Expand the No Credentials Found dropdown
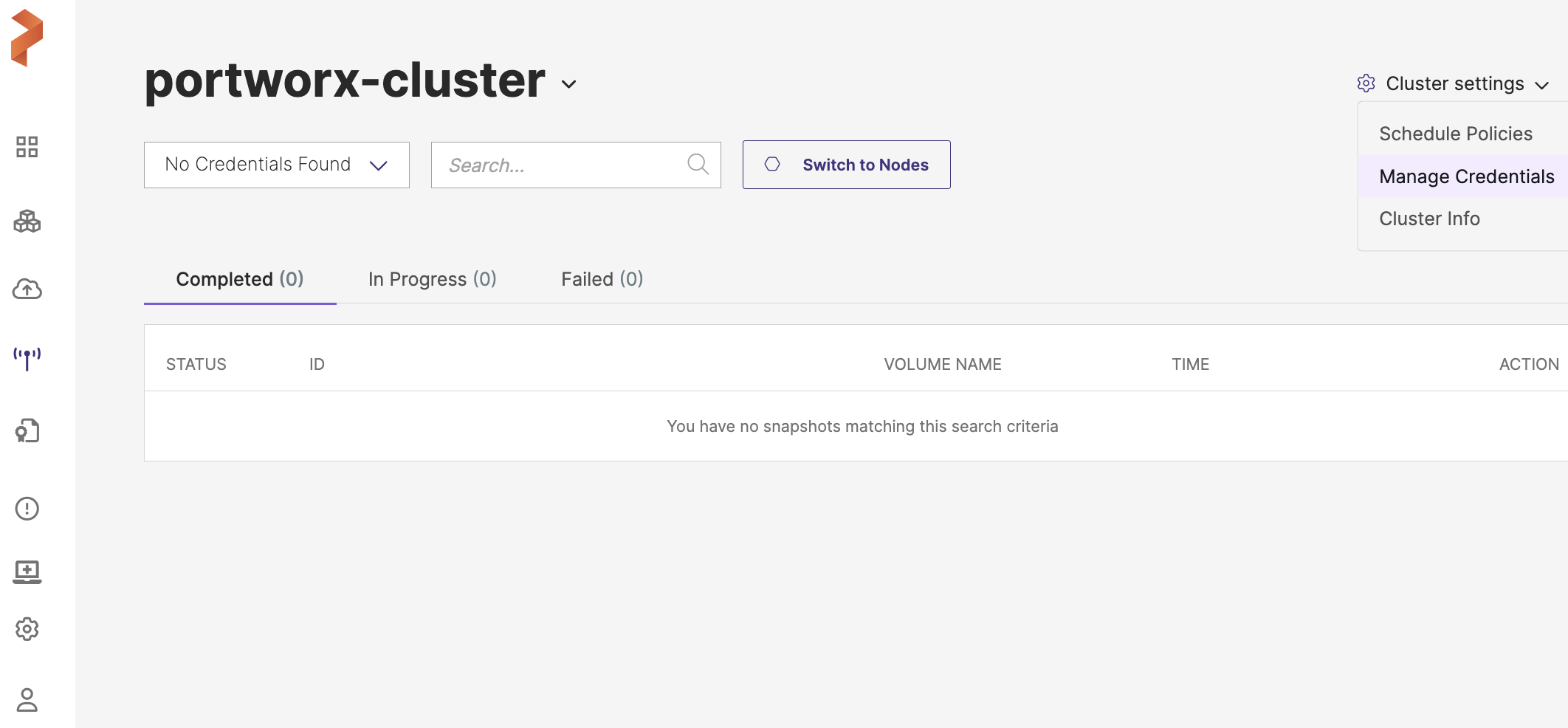This screenshot has height=728, width=1568. coord(276,165)
